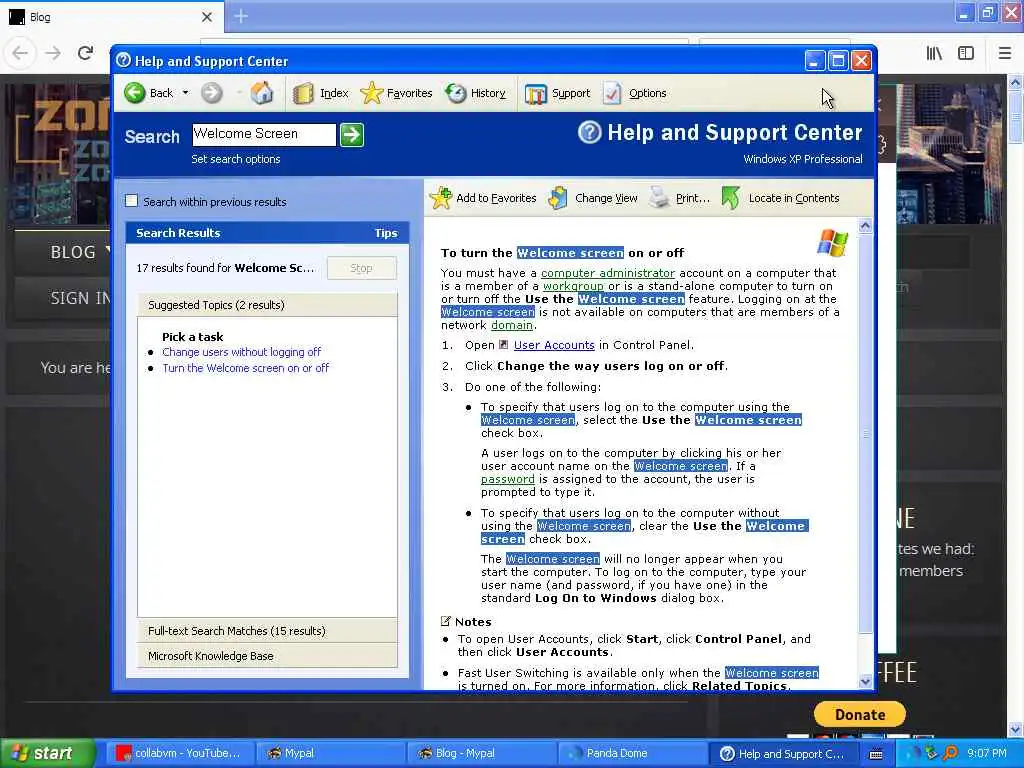Expand Microsoft Knowledge Base section

coord(267,656)
